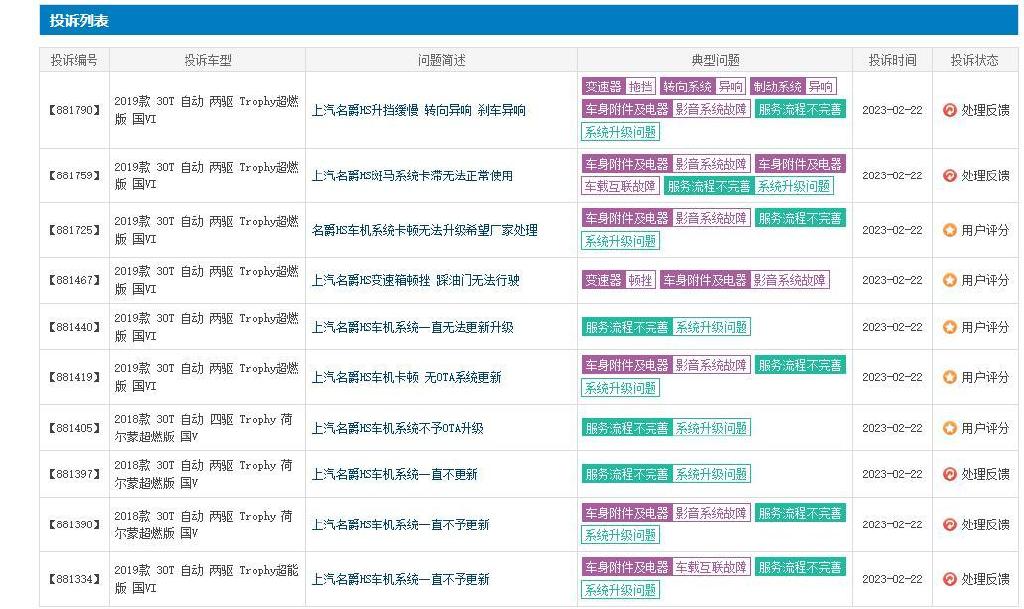Click the 典型问题 column header
1024x609 pixels.
click(715, 60)
